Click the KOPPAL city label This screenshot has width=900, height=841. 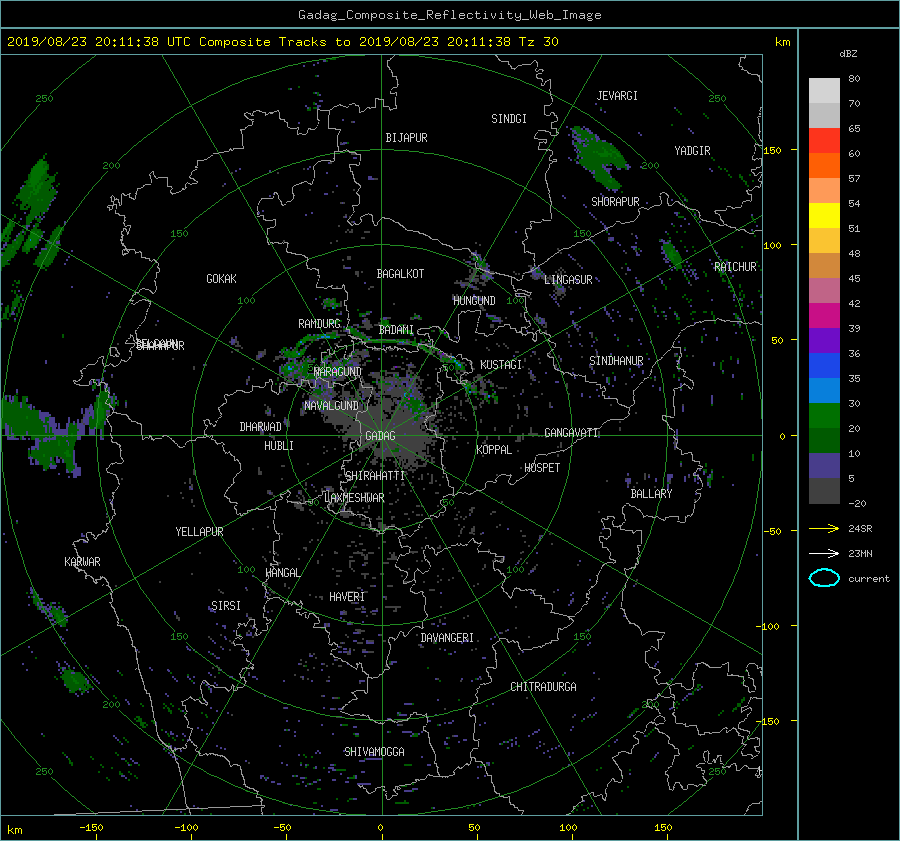tap(494, 450)
